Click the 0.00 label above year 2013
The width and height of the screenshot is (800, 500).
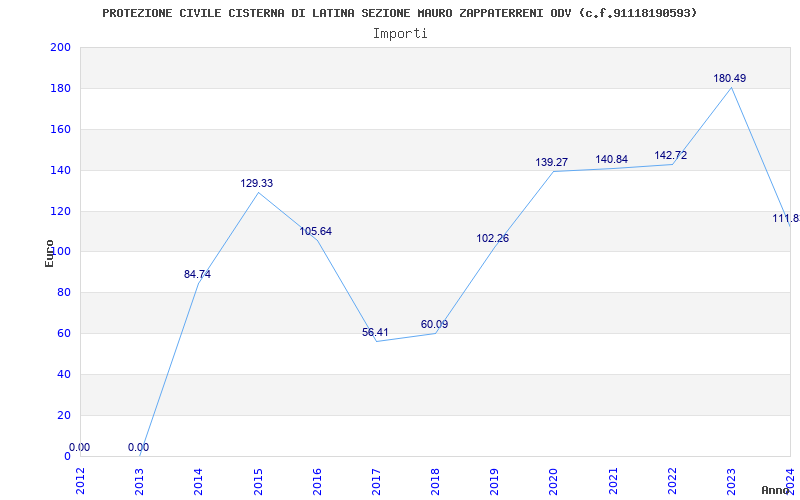pos(138,447)
